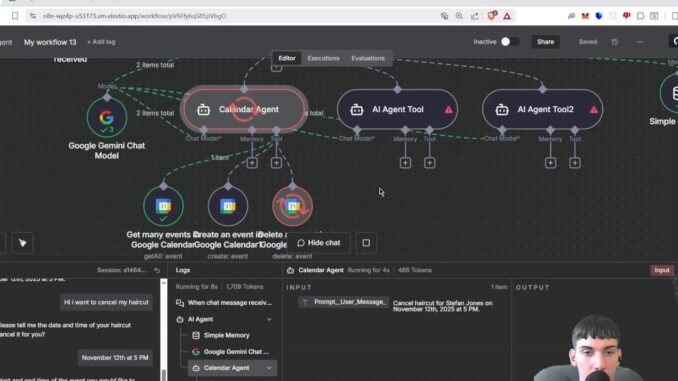Select the Input badge in log details
Image resolution: width=678 pixels, height=381 pixels.
click(x=662, y=270)
